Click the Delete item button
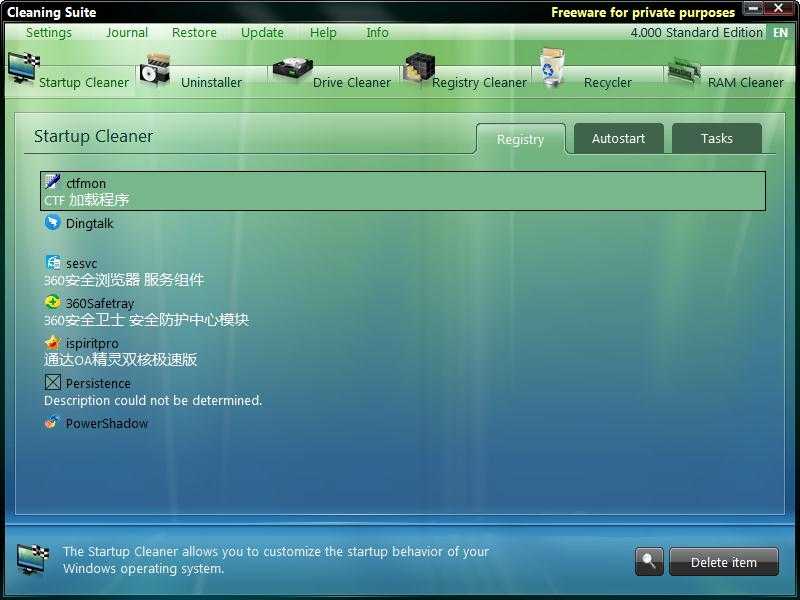The width and height of the screenshot is (800, 600). pos(724,561)
